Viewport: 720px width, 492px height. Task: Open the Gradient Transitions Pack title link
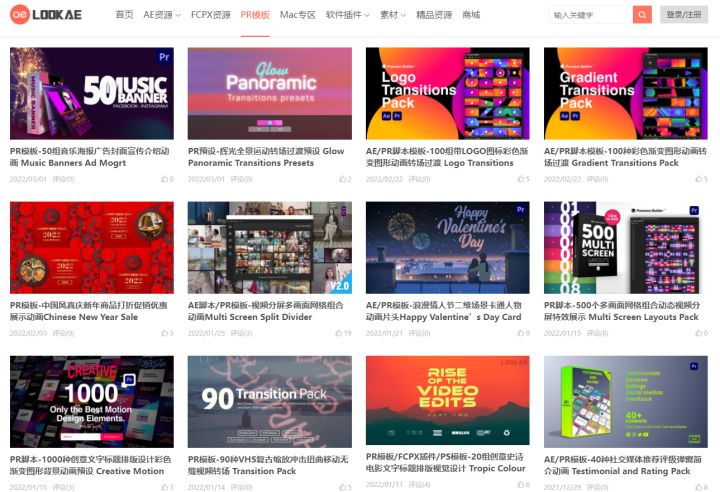click(625, 157)
